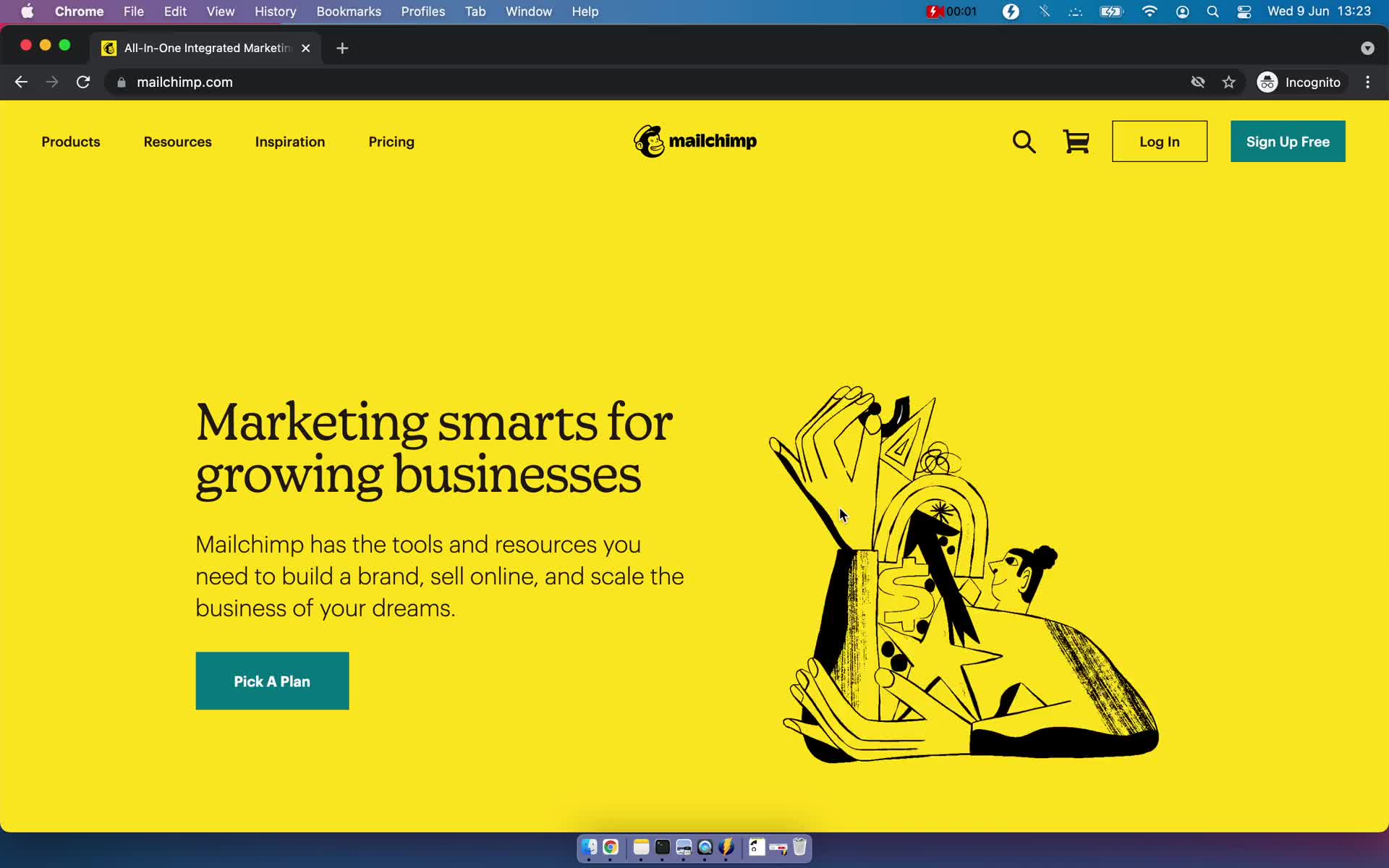
Task: Open Notes from the Dock
Action: (x=641, y=847)
